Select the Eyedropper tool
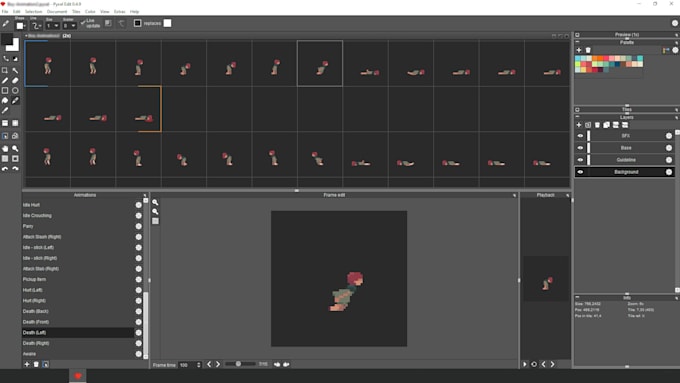The height and width of the screenshot is (383, 680). [x=5, y=111]
